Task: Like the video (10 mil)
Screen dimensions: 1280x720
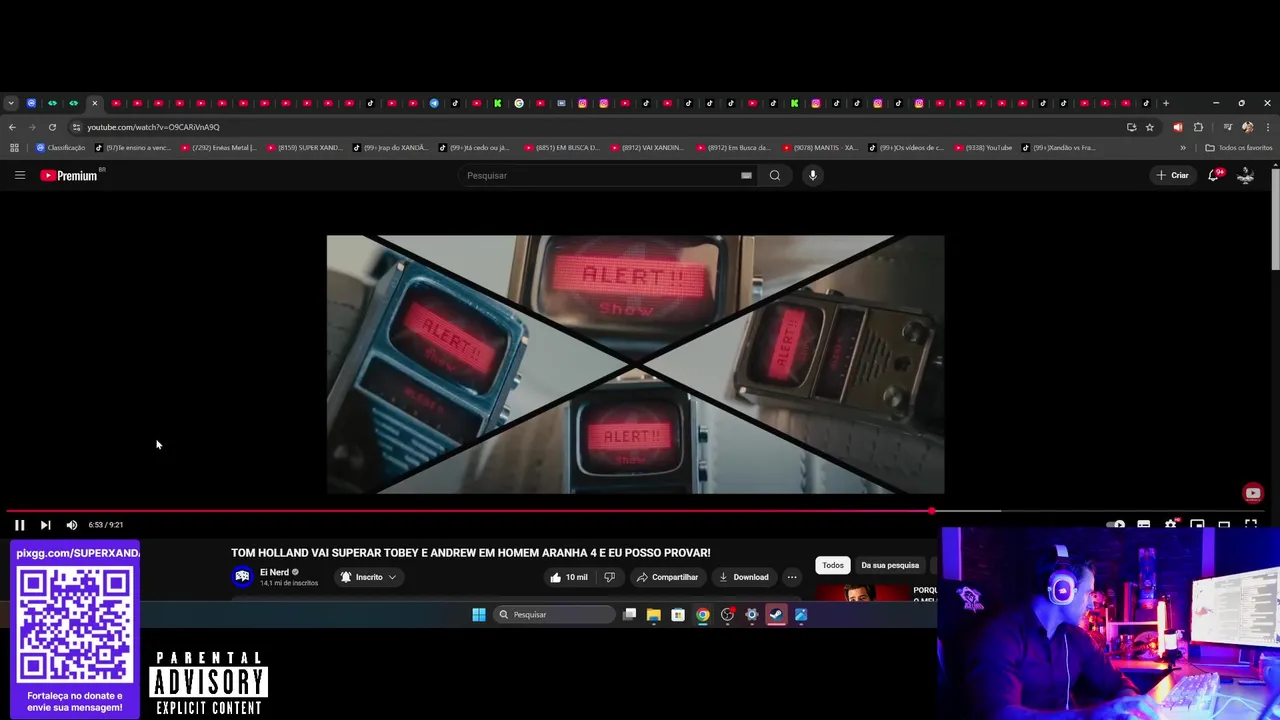Action: [569, 577]
